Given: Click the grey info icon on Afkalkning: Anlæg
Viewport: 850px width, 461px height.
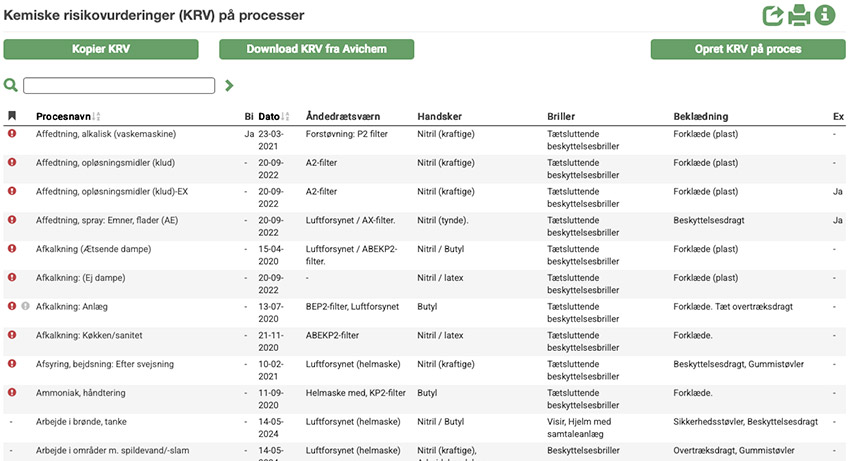Looking at the screenshot, I should click(26, 306).
